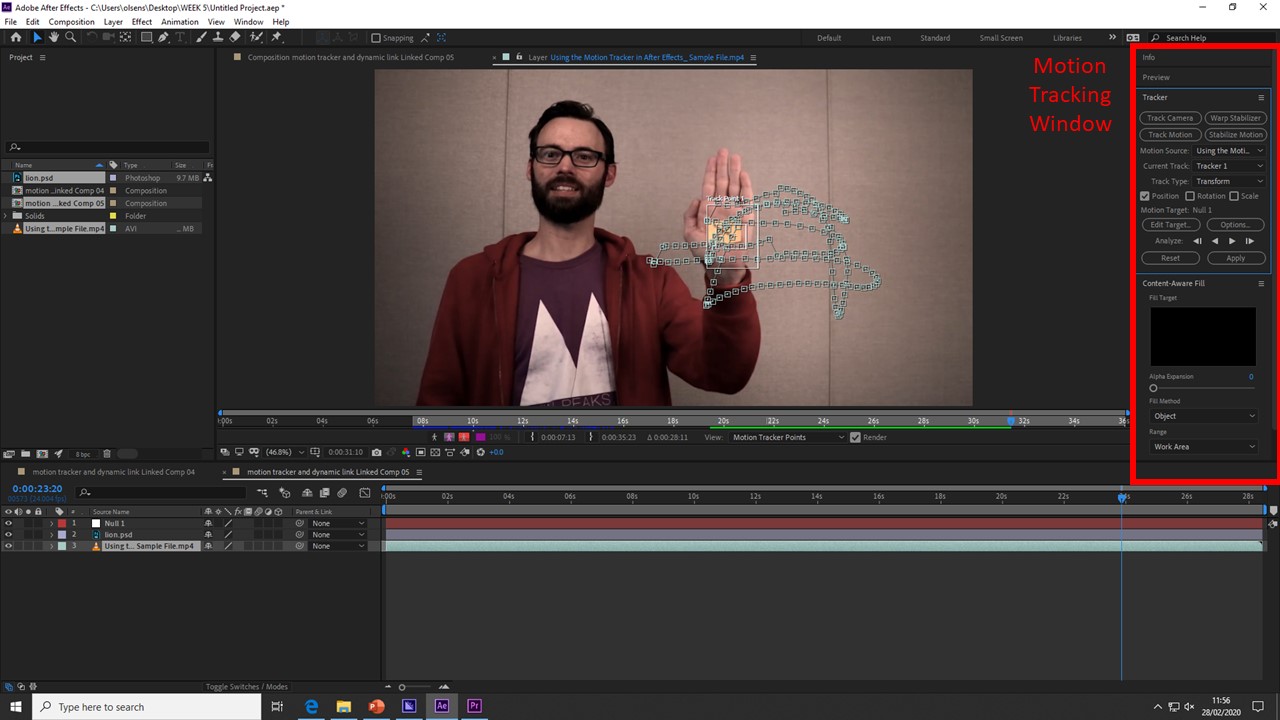Screen dimensions: 1280x720
Task: Open the magnification ratio dropdown showing 46.8%
Action: coord(283,451)
